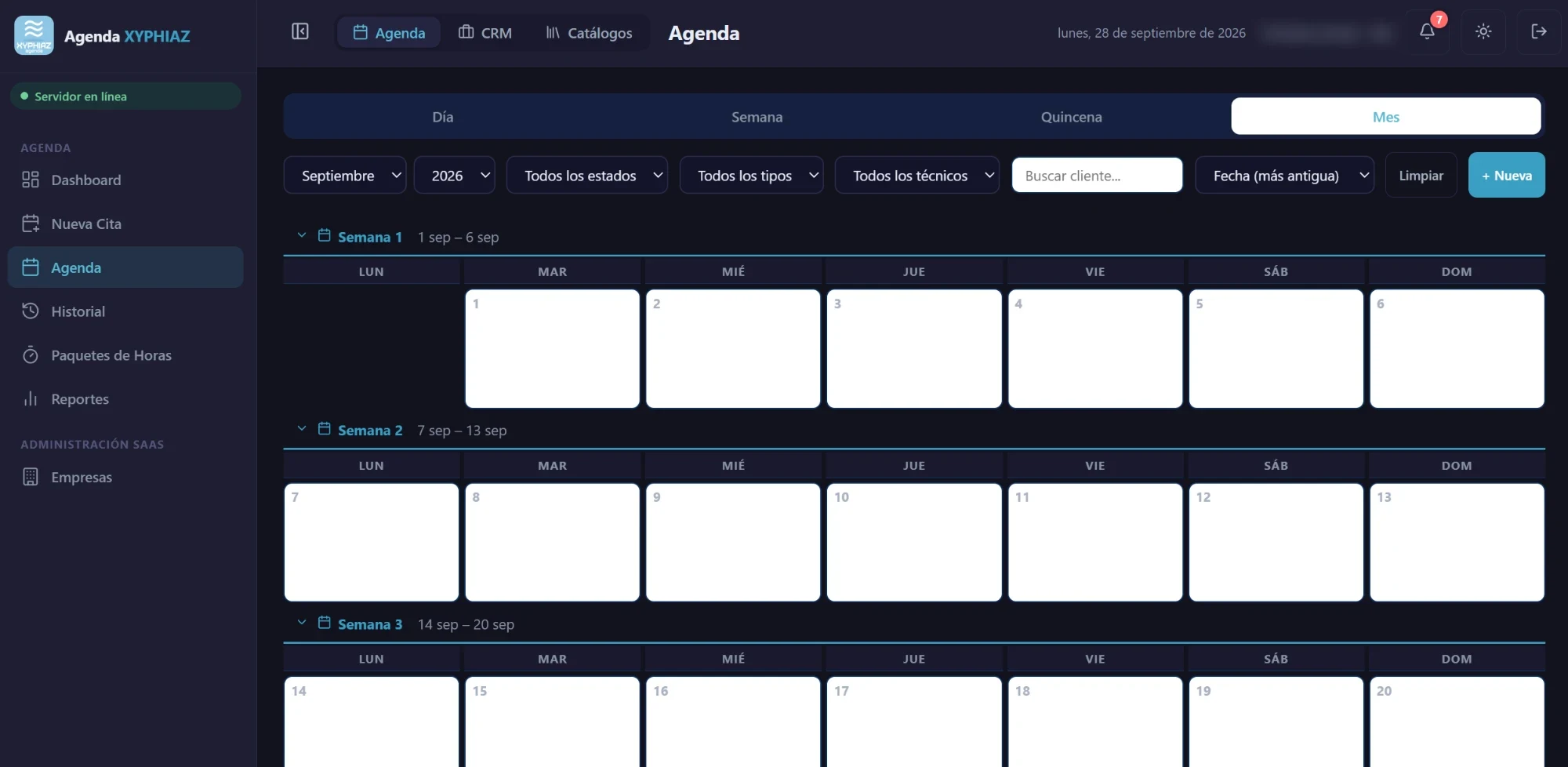The image size is (1568, 767).
Task: Click the logout icon
Action: pyautogui.click(x=1538, y=31)
